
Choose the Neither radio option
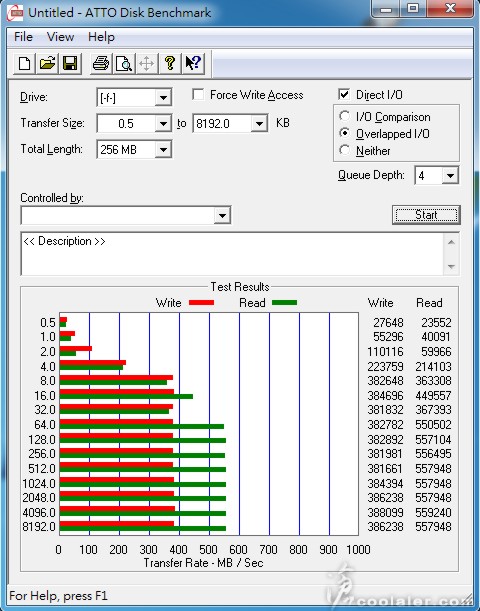coord(344,150)
